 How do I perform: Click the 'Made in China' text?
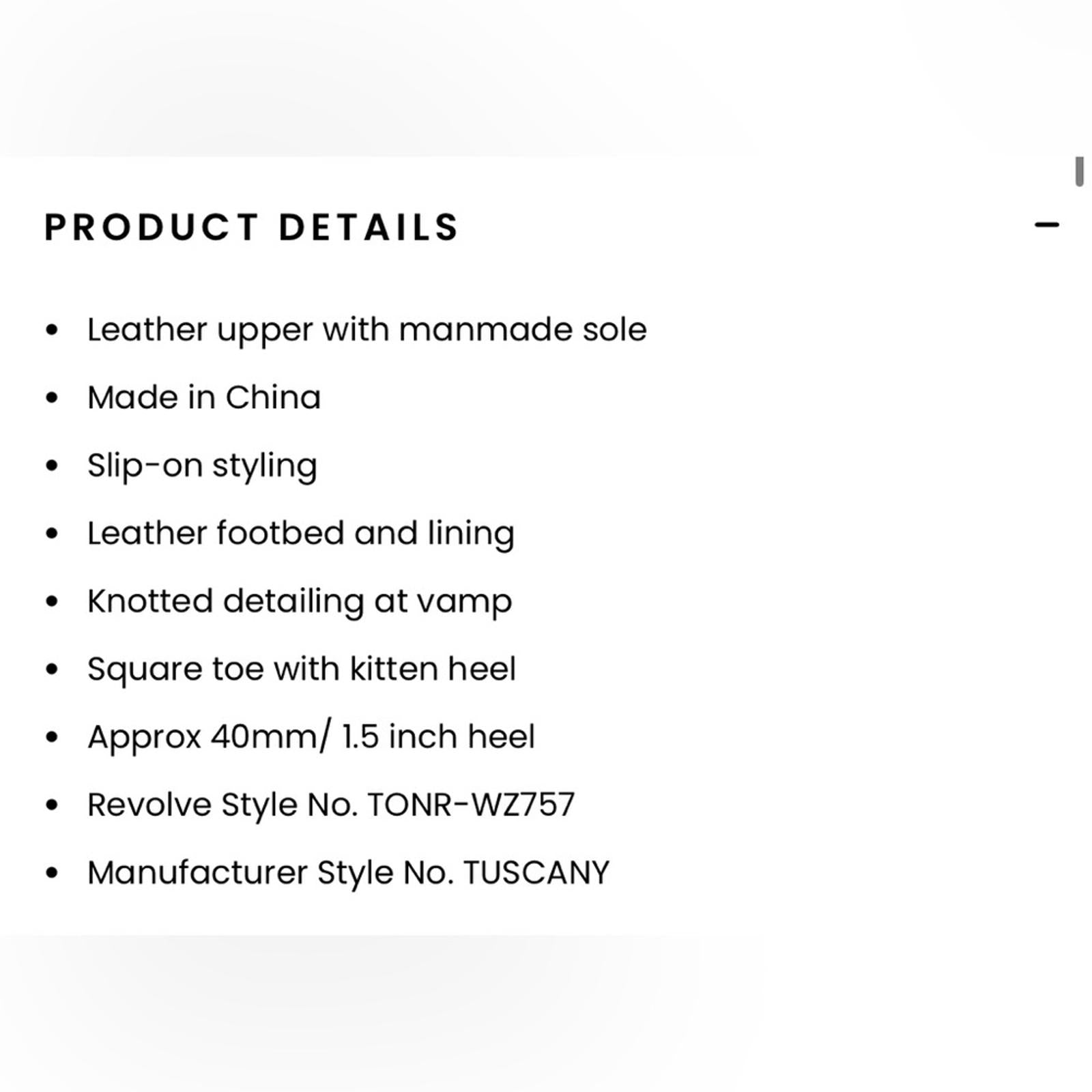coord(204,397)
